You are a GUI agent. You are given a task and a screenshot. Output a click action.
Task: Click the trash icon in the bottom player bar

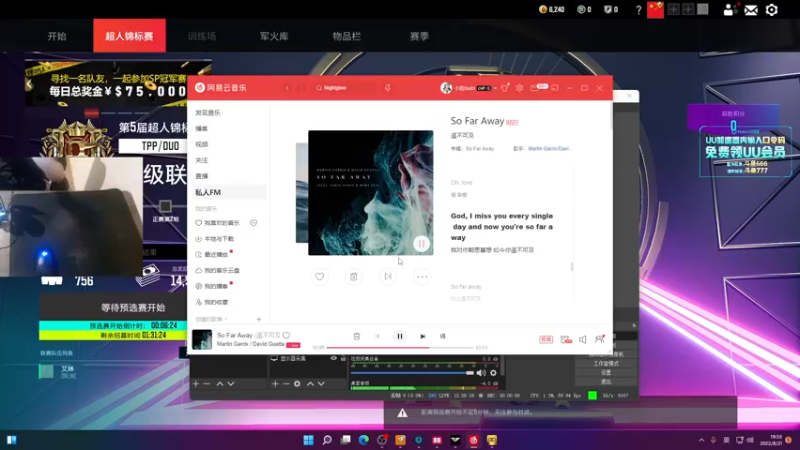coord(357,336)
